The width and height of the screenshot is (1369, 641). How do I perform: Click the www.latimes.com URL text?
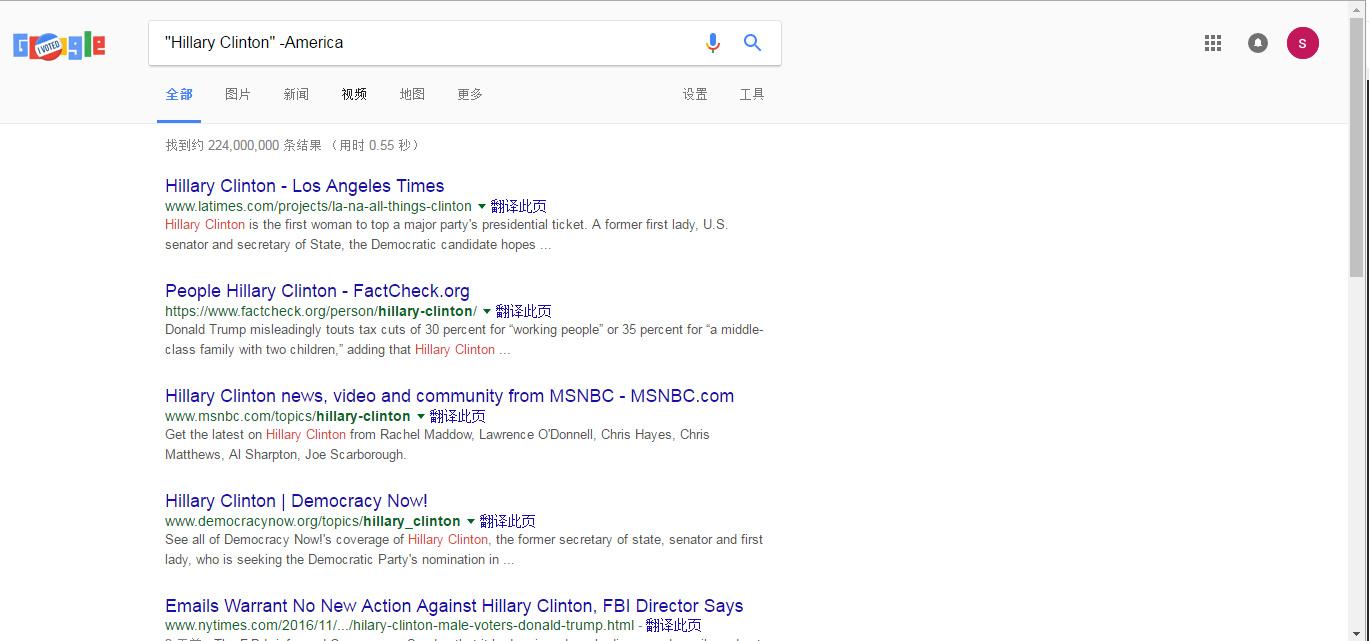[x=318, y=206]
